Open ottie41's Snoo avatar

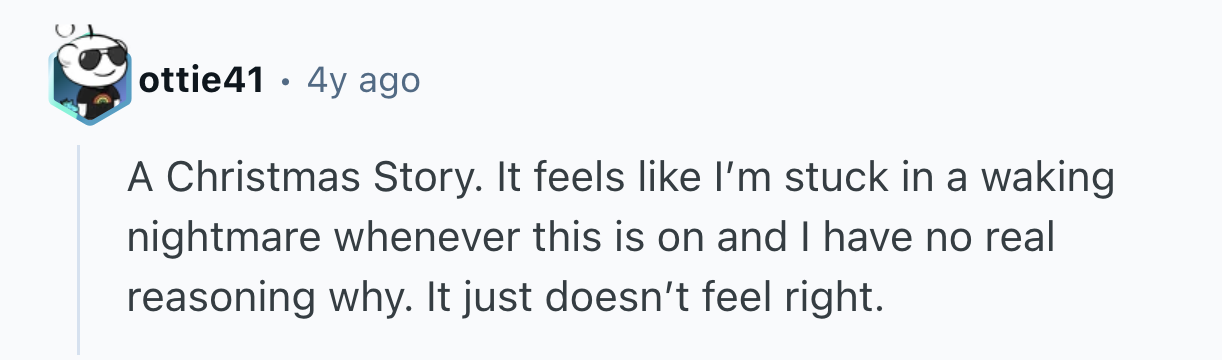pos(90,76)
